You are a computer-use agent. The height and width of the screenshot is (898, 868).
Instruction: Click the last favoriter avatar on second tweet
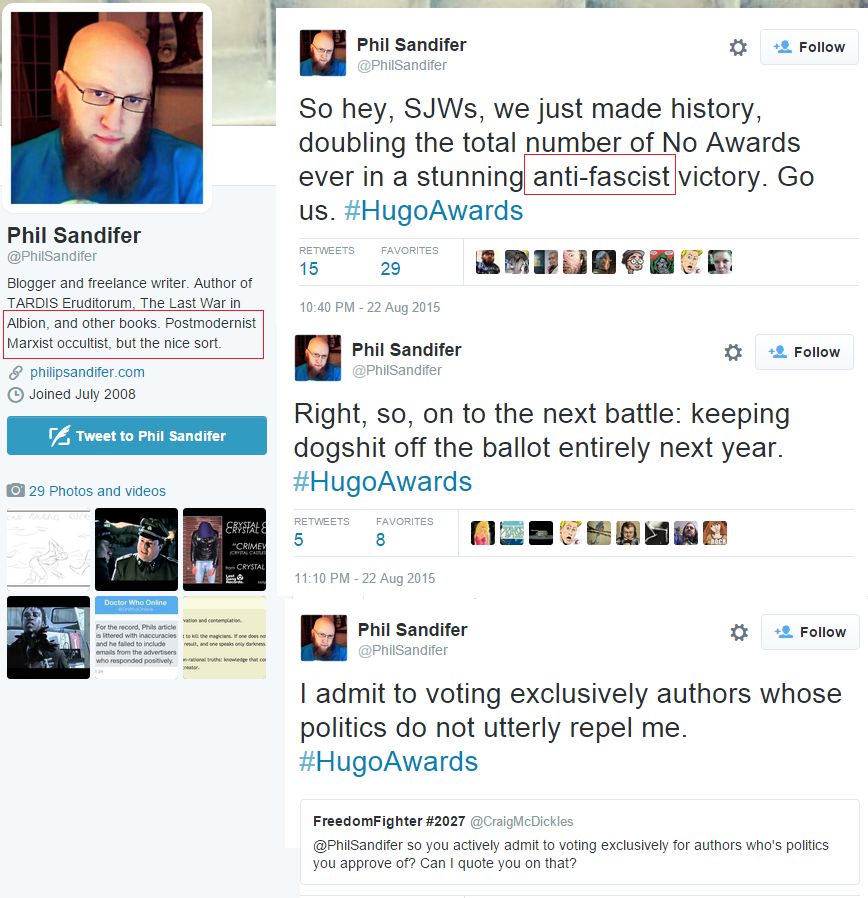(715, 533)
